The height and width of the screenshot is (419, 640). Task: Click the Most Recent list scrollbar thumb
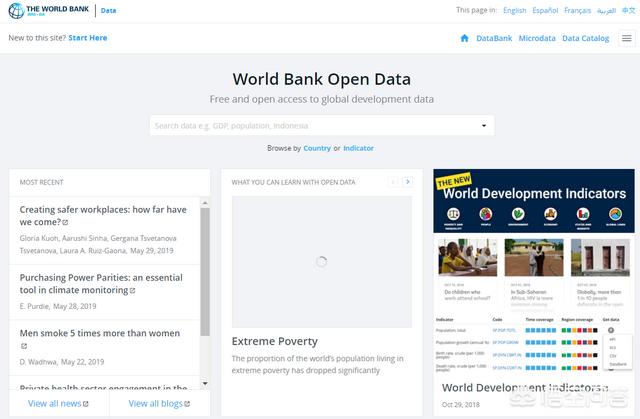pyautogui.click(x=205, y=272)
